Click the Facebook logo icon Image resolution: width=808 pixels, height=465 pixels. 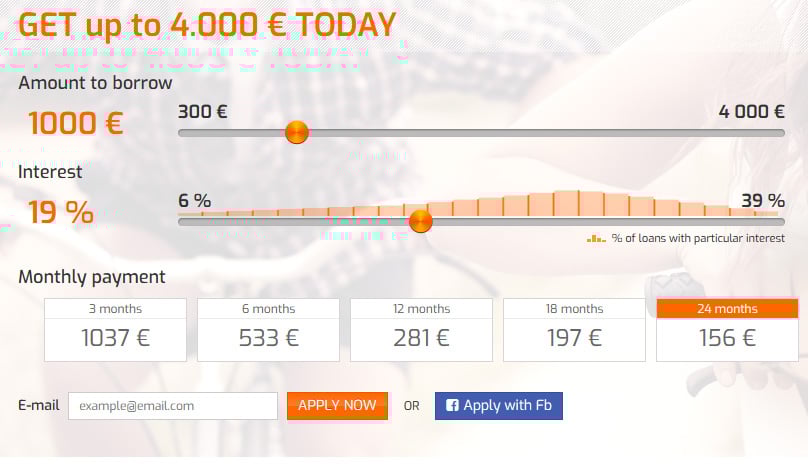click(452, 405)
